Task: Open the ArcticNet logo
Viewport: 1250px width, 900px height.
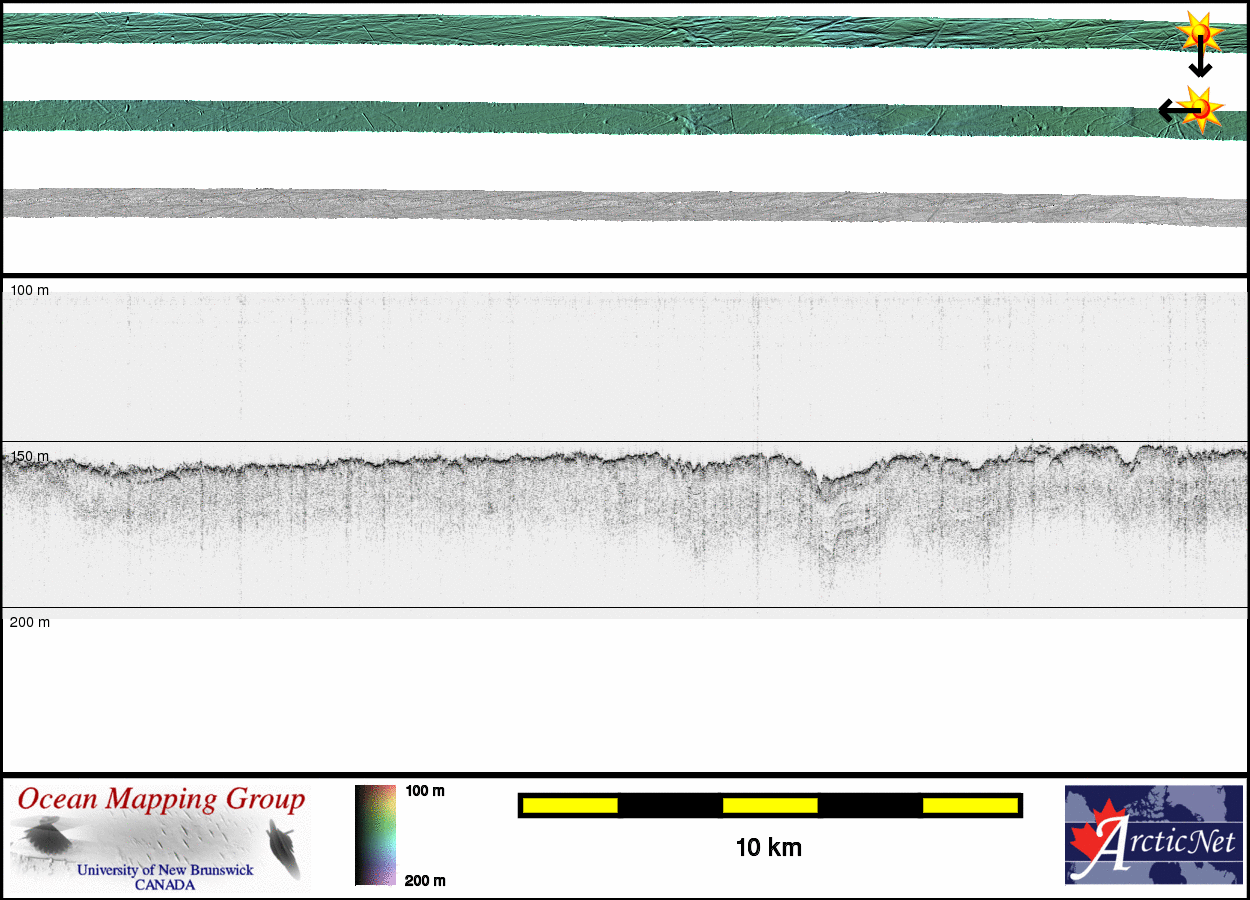Action: coord(1152,835)
